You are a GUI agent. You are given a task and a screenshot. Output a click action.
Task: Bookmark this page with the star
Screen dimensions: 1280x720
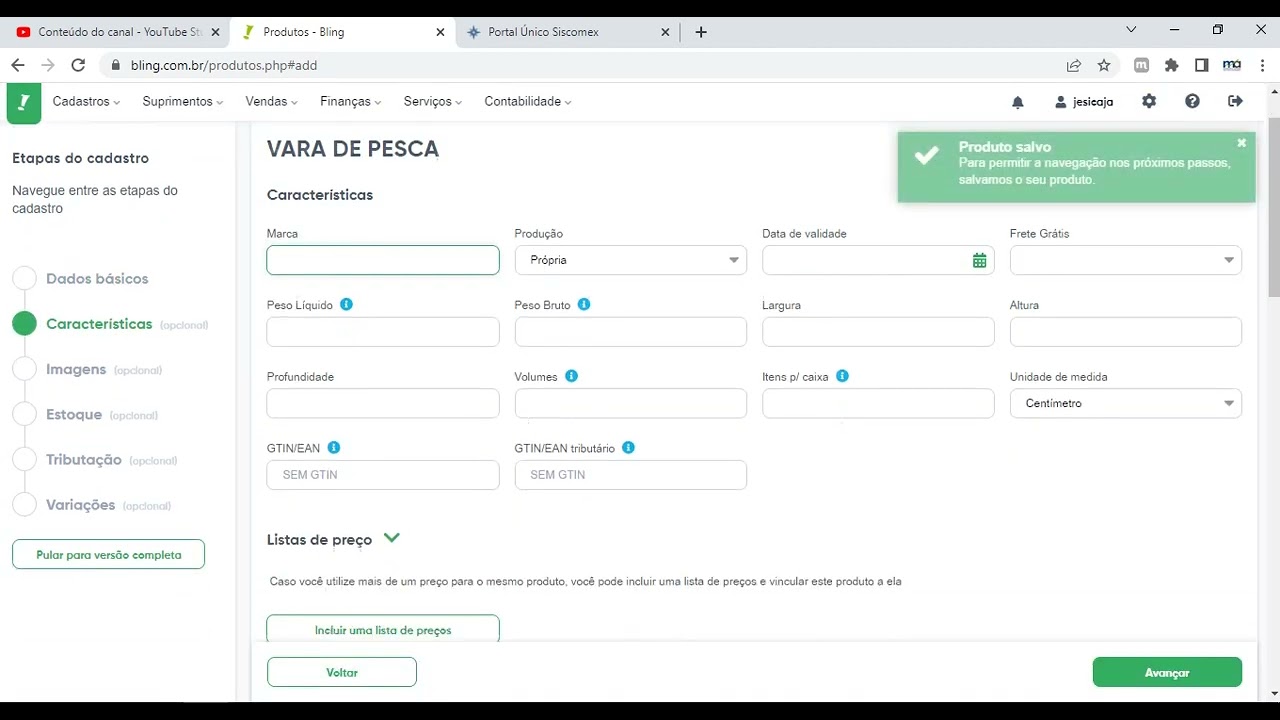point(1104,65)
